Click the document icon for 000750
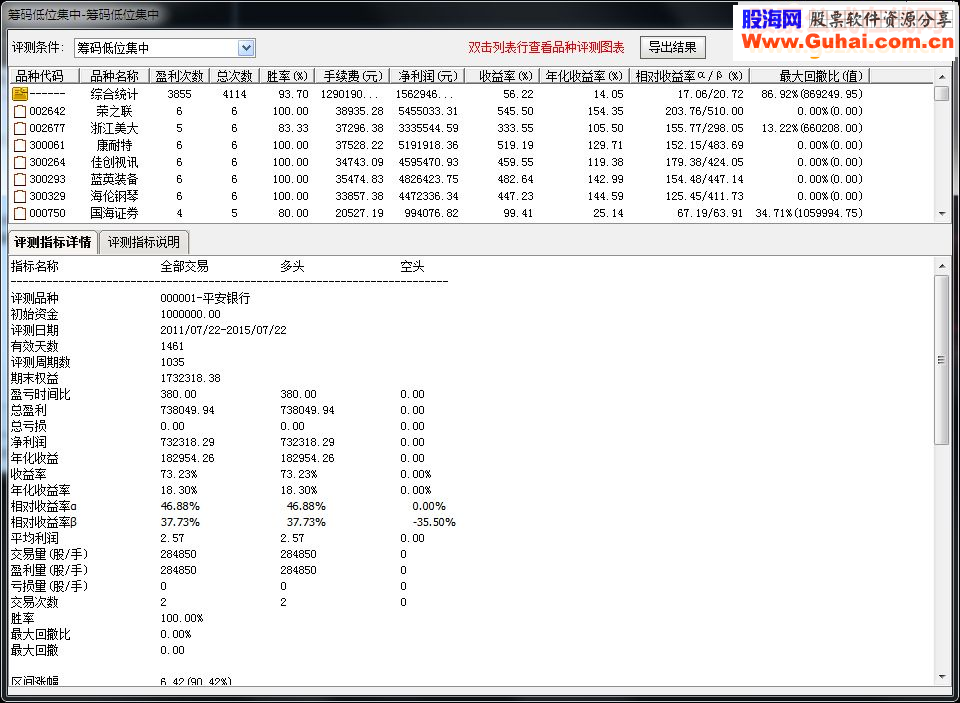This screenshot has width=960, height=703. pos(20,214)
